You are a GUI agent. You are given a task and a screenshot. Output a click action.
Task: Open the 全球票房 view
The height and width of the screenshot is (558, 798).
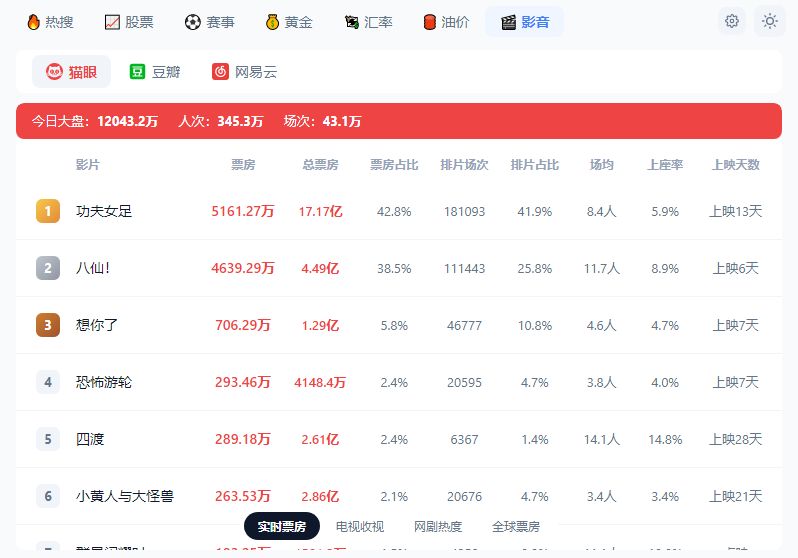516,526
